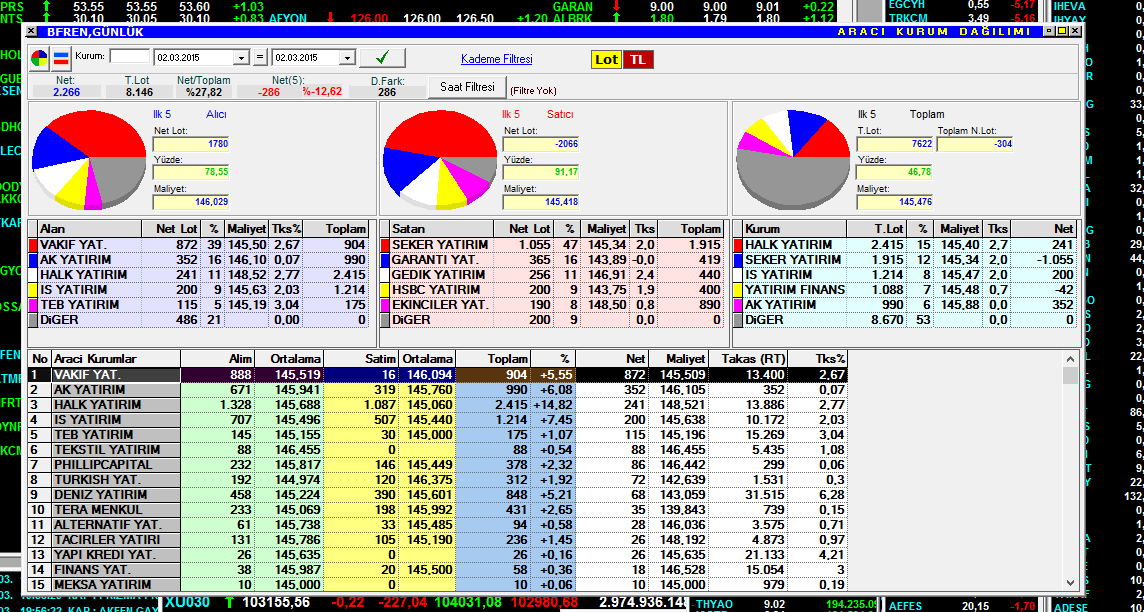Click the pie chart view icon

click(x=39, y=57)
